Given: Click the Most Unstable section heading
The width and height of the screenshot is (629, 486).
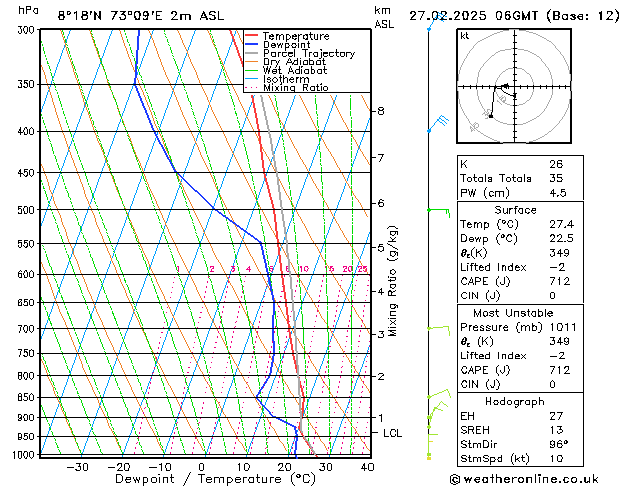Looking at the screenshot, I should coord(515,312).
